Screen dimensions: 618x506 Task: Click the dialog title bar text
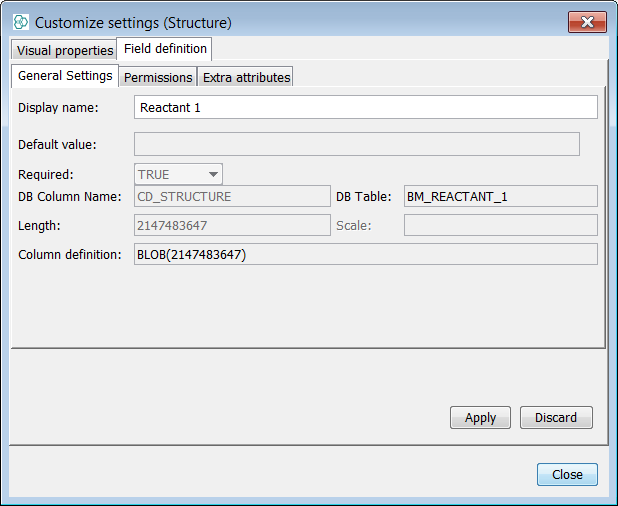click(133, 22)
